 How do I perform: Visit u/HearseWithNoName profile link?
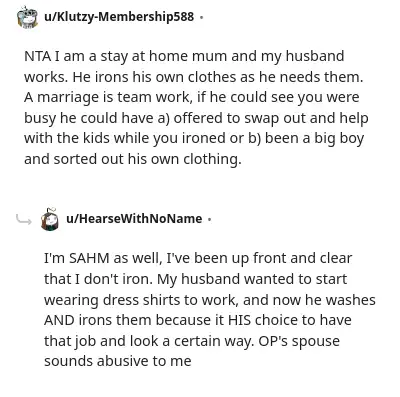(x=134, y=219)
